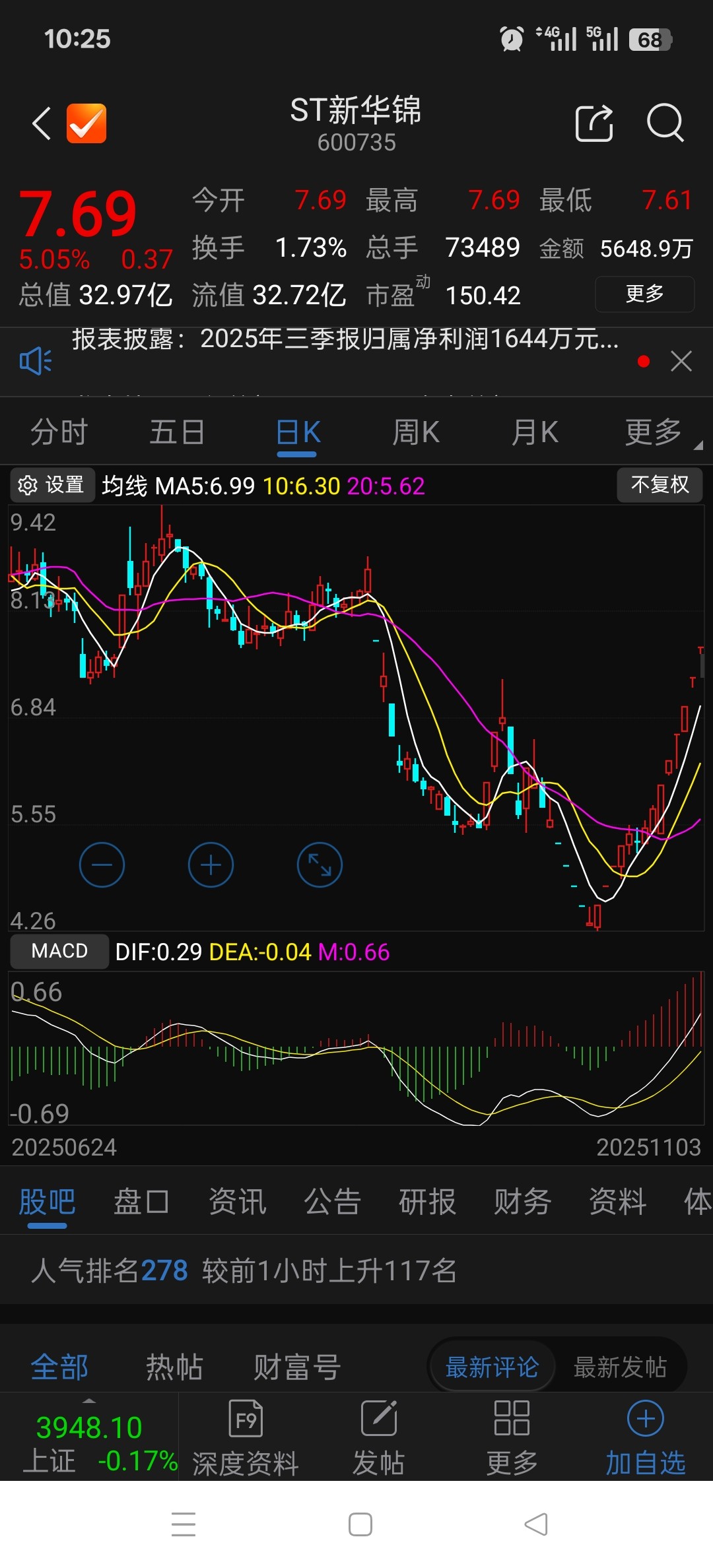Tap the 20251103 end date label
The width and height of the screenshot is (713, 1568).
[648, 1147]
